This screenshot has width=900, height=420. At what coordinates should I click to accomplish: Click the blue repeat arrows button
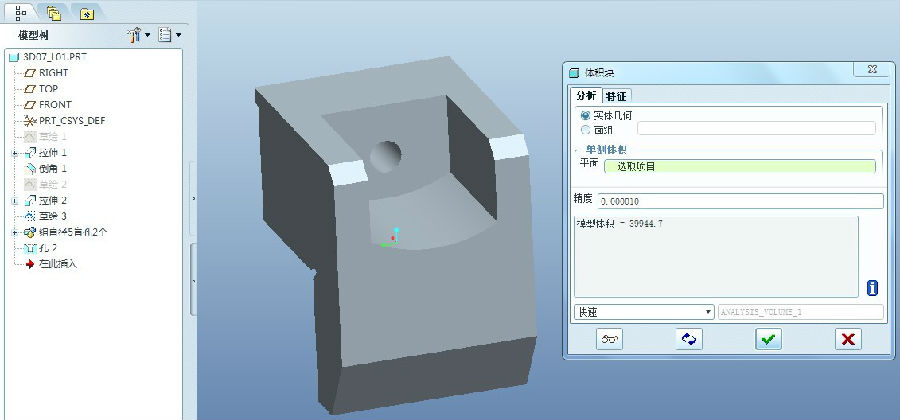[x=689, y=339]
